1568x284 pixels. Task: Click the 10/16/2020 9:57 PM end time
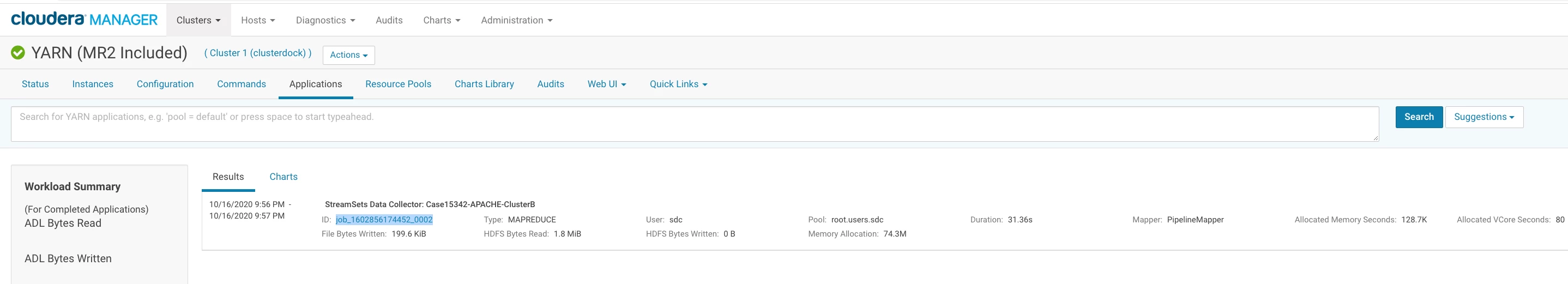pos(247,216)
